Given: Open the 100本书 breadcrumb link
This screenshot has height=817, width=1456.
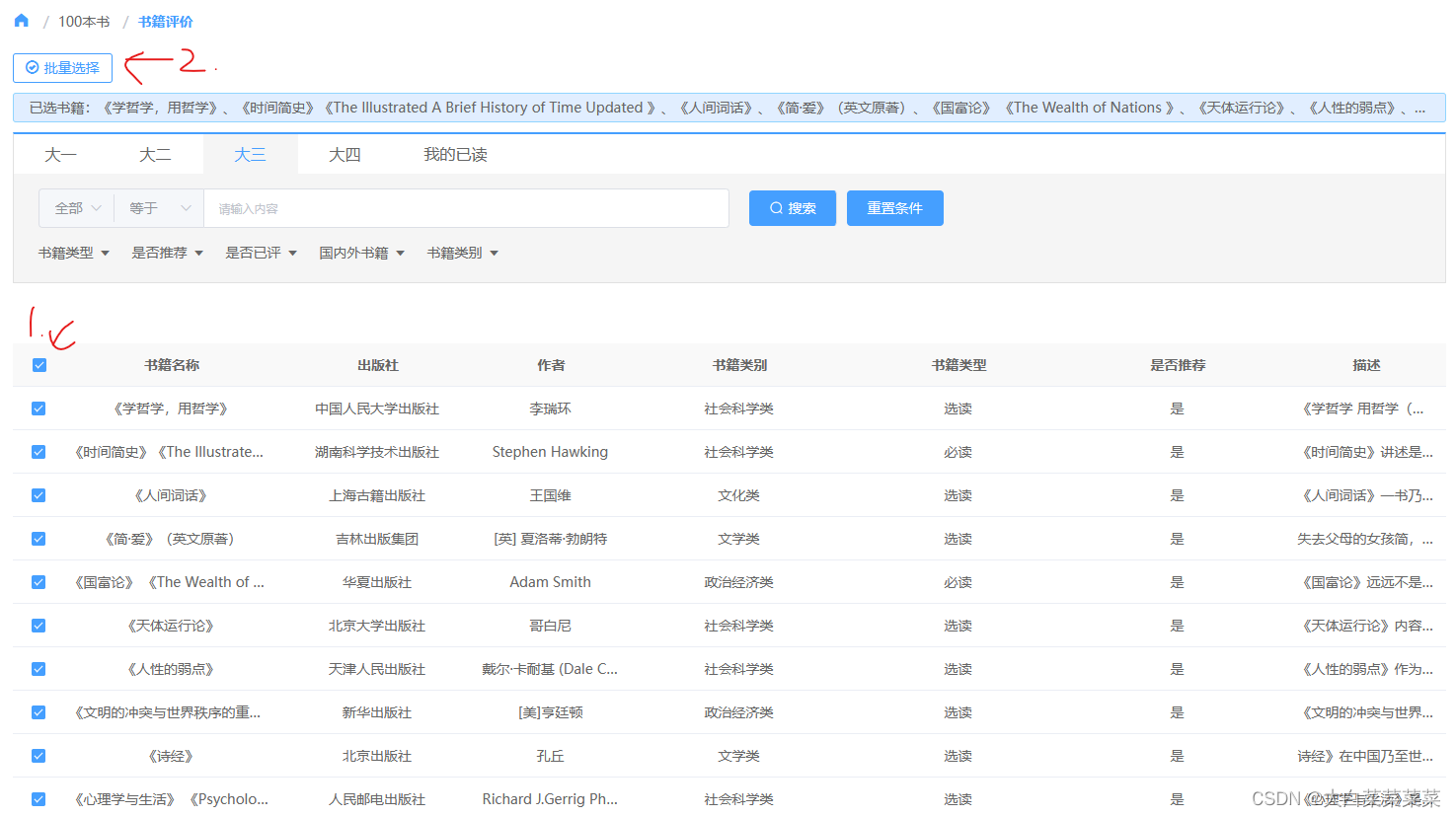Looking at the screenshot, I should [84, 22].
